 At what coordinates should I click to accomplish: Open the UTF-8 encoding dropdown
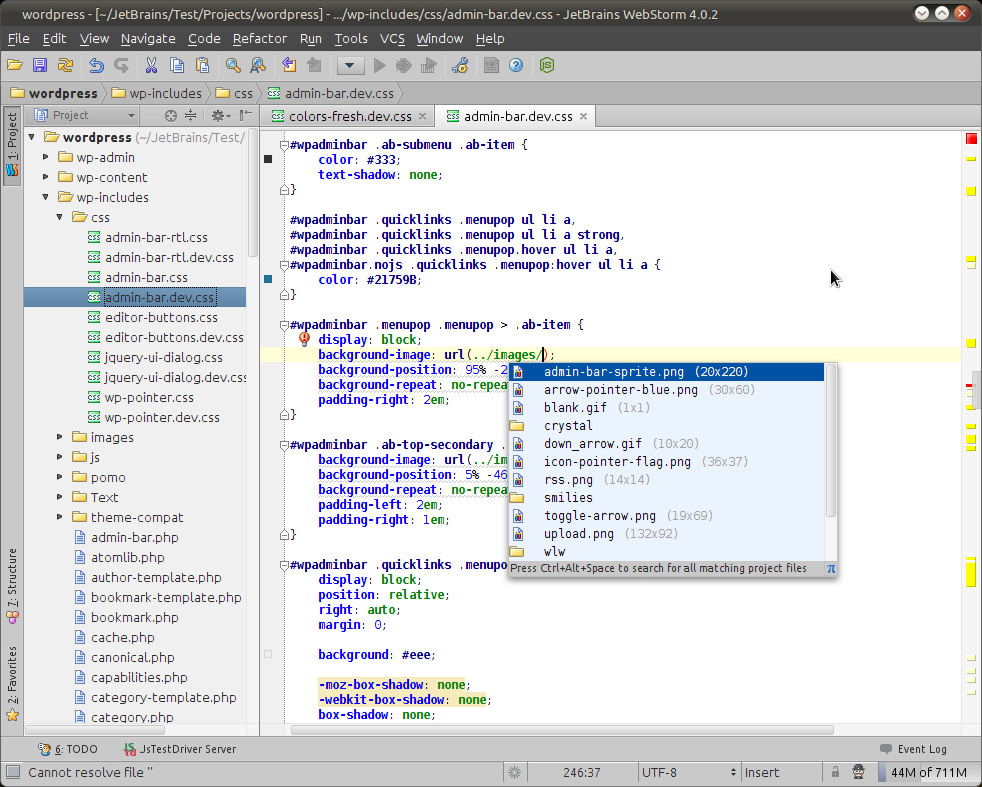click(x=690, y=772)
